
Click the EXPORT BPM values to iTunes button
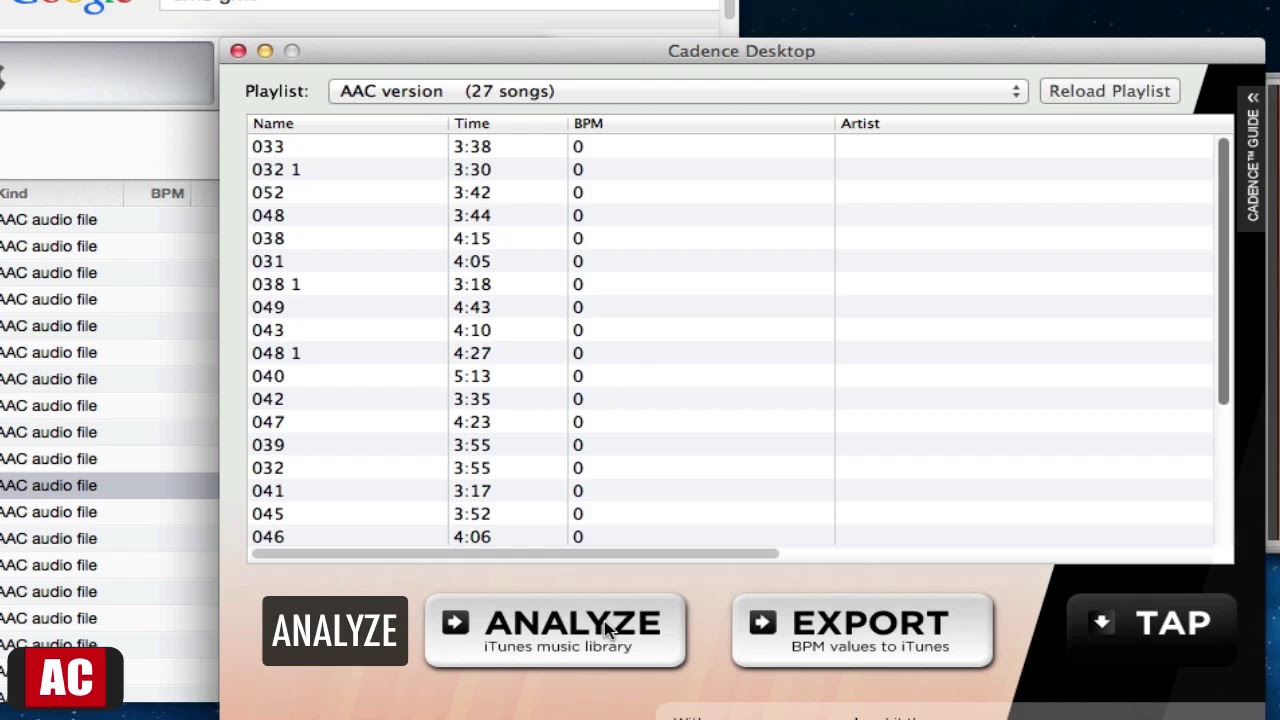(x=862, y=631)
